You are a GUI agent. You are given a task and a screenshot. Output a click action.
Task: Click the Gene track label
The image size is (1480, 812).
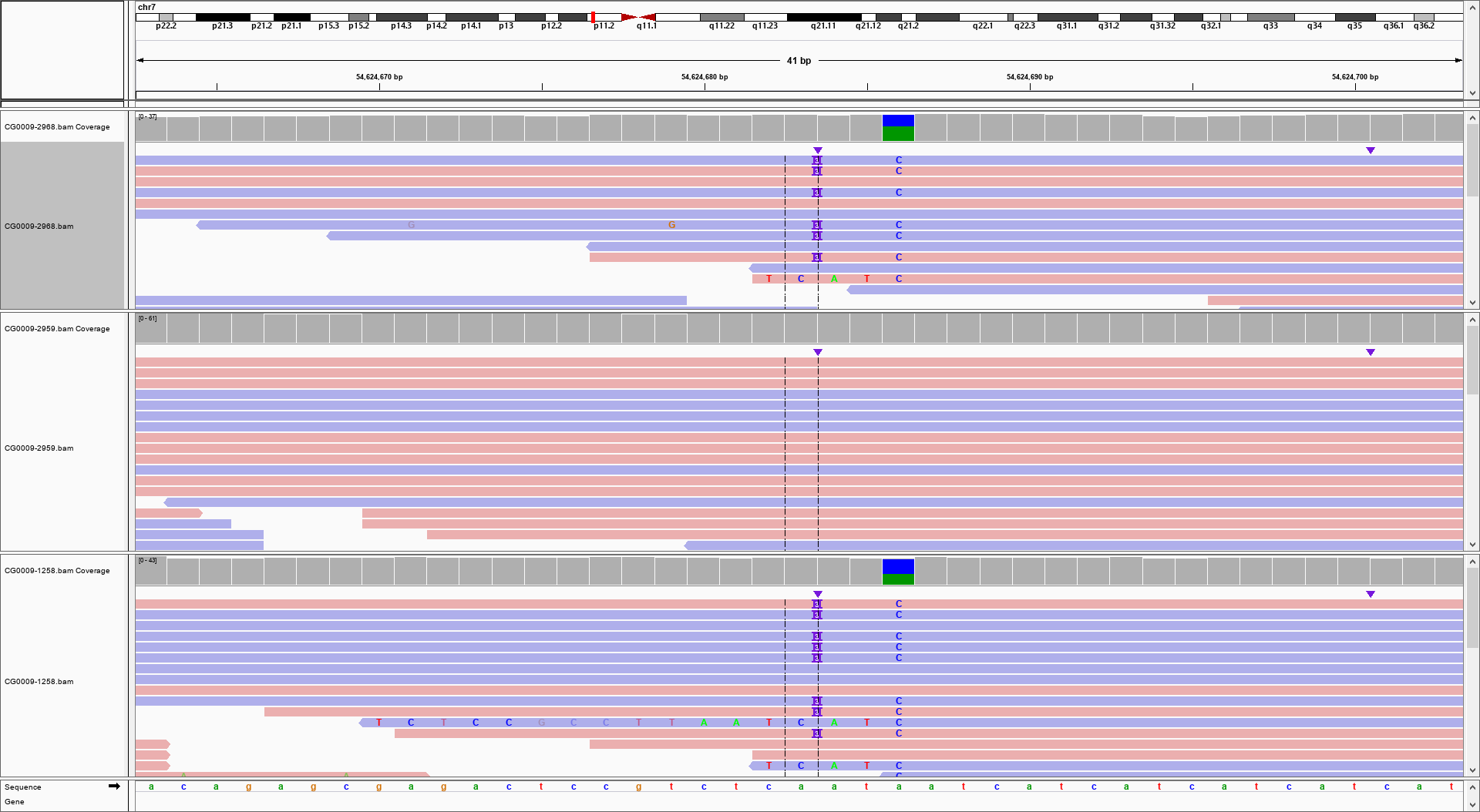click(14, 801)
